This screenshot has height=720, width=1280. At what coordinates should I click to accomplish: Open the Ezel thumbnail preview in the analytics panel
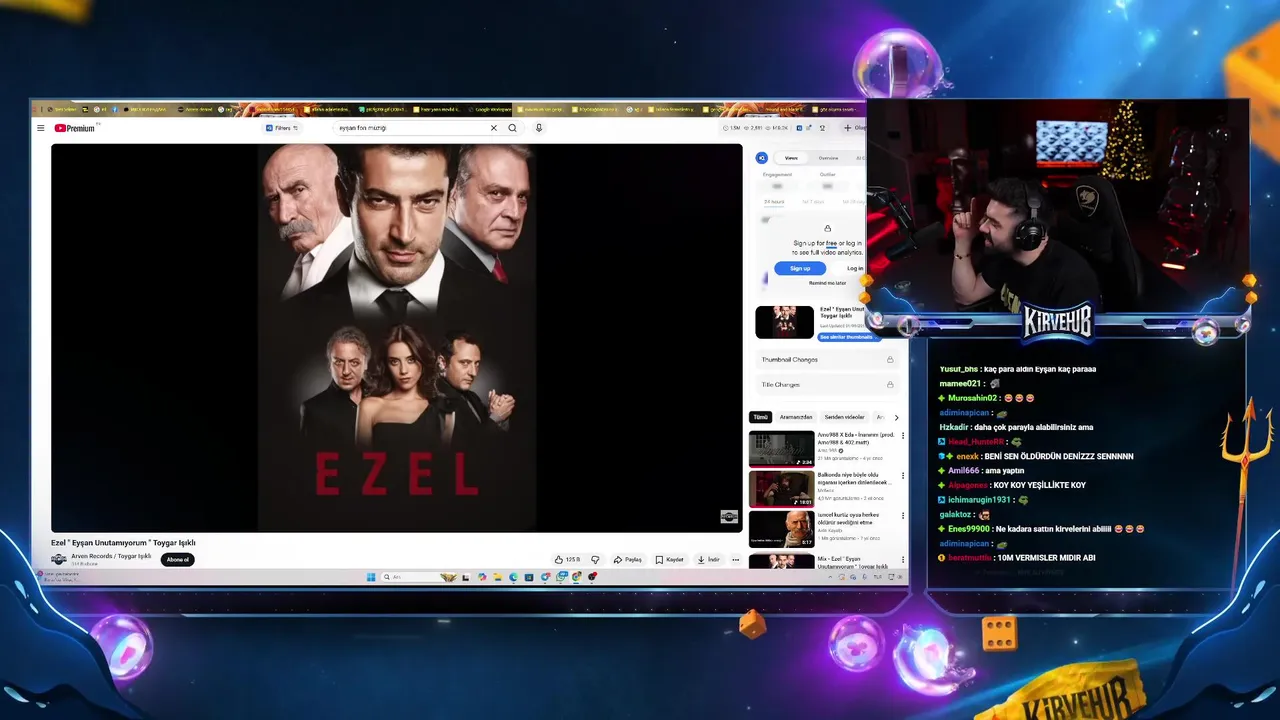[x=784, y=322]
